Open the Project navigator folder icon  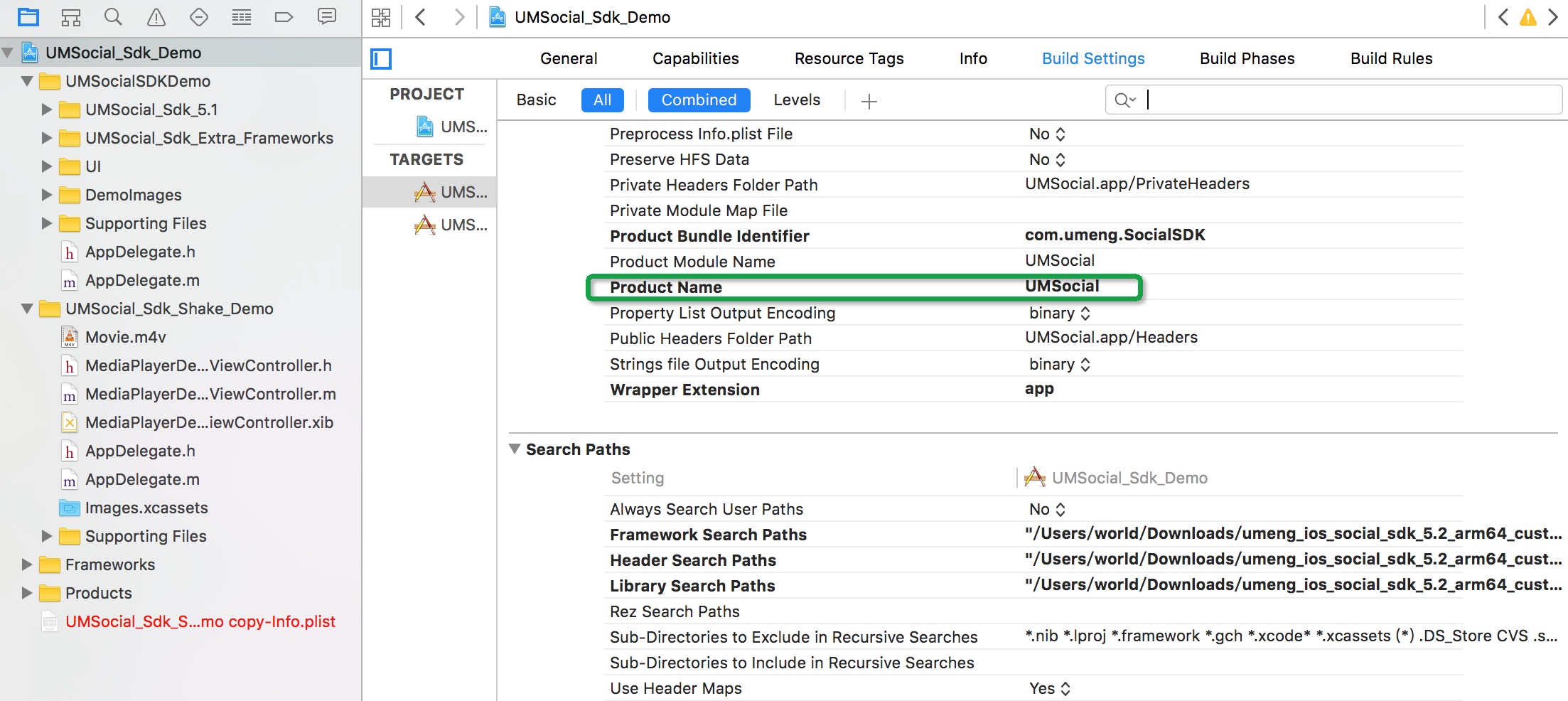(28, 16)
